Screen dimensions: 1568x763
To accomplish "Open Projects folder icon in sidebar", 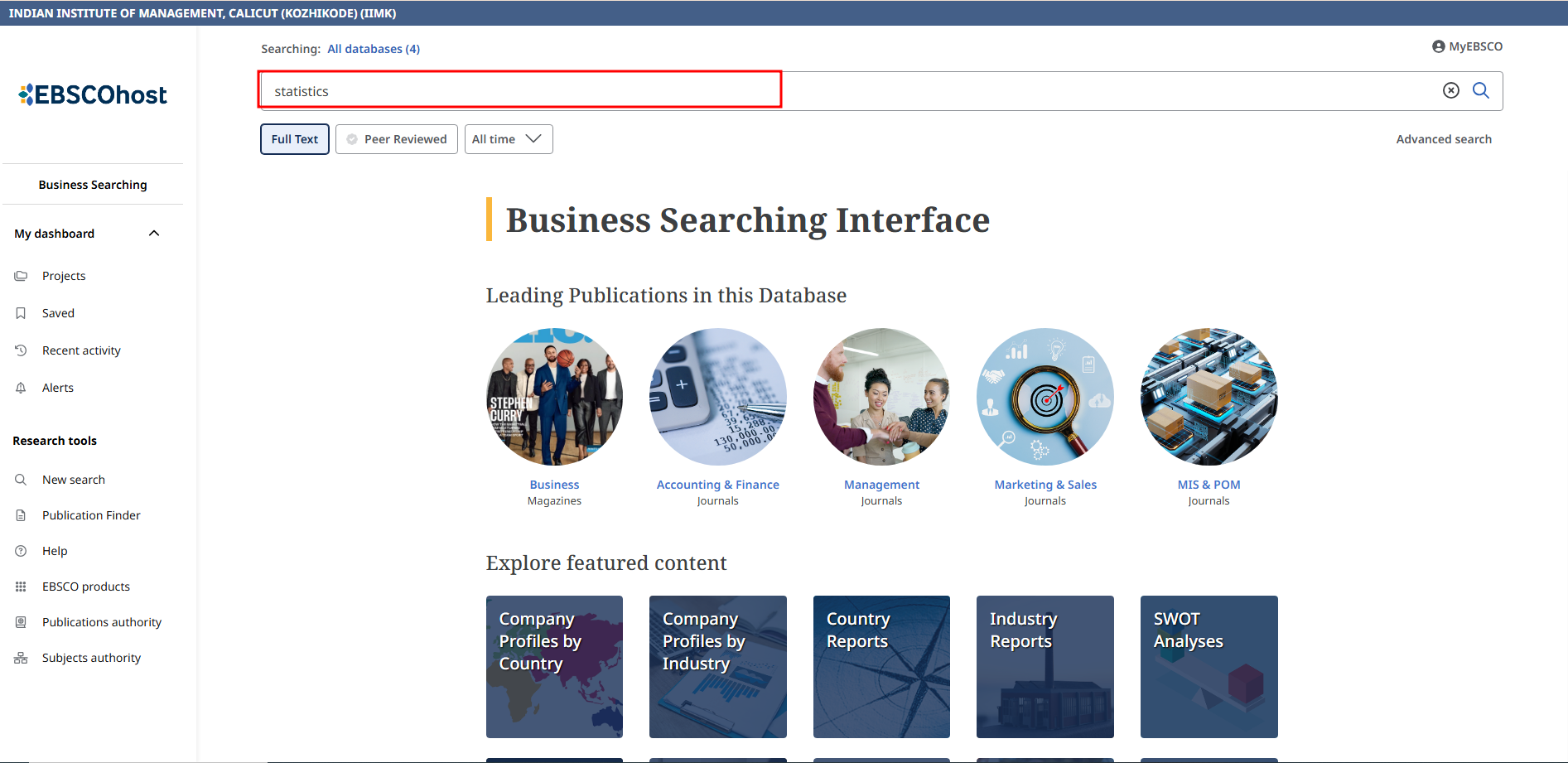I will click(22, 276).
